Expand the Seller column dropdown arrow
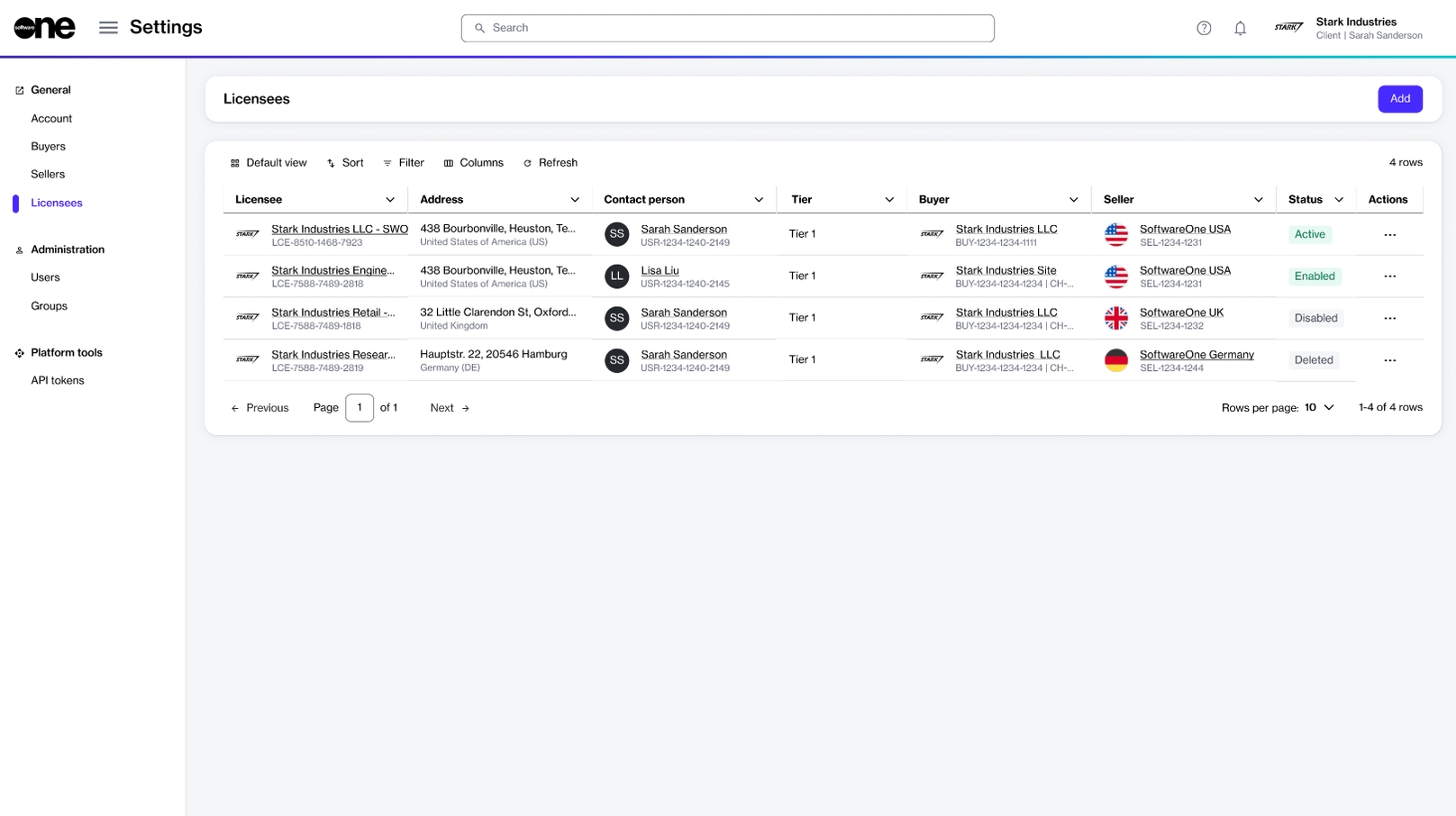 pyautogui.click(x=1258, y=200)
